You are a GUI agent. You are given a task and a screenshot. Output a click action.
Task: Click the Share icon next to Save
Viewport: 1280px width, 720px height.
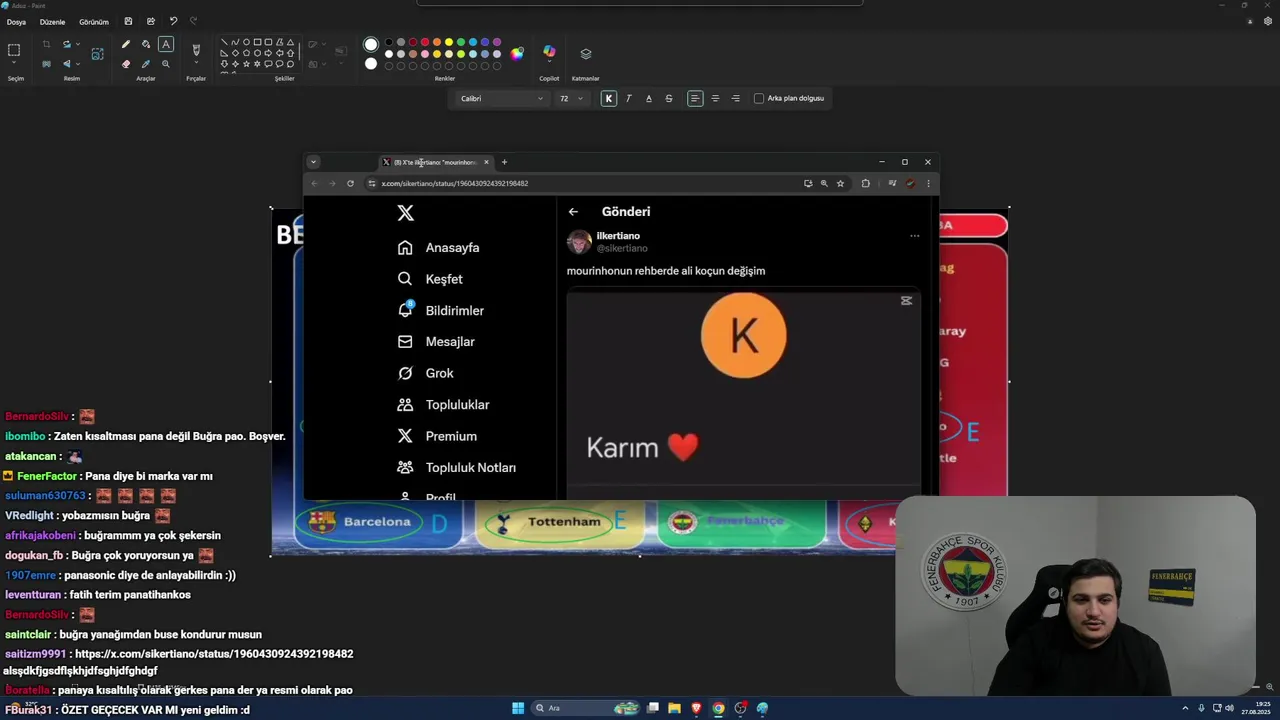coord(151,21)
